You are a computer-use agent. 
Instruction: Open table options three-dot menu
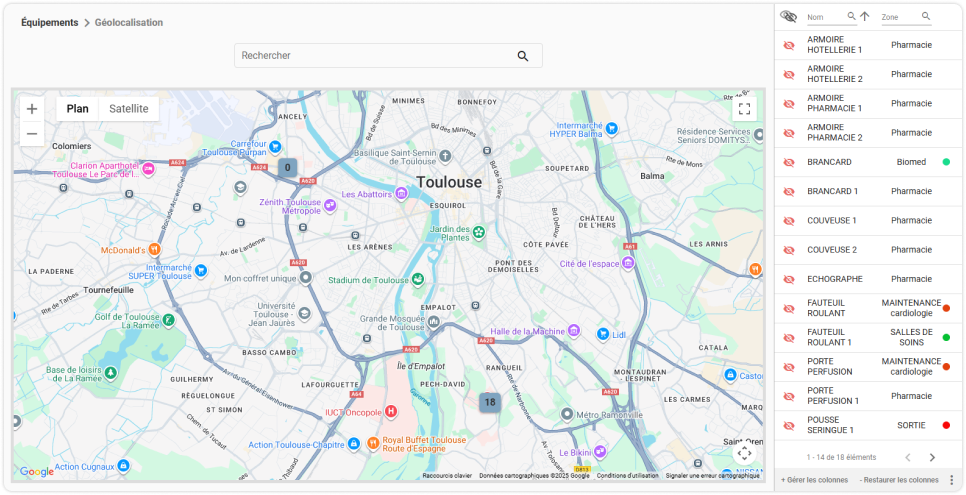[952, 480]
